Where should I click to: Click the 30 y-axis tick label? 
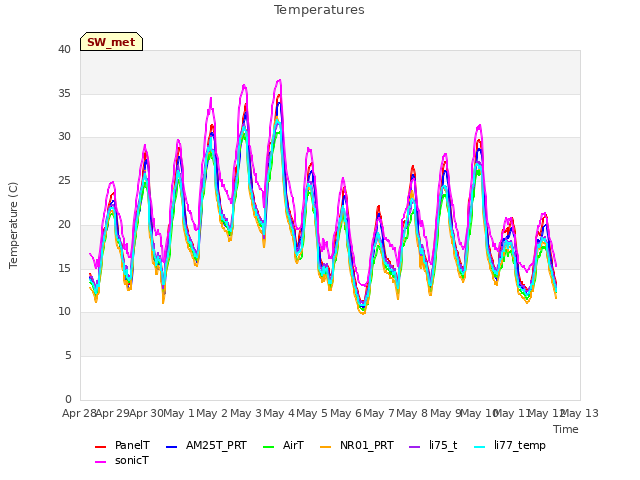coord(64,137)
